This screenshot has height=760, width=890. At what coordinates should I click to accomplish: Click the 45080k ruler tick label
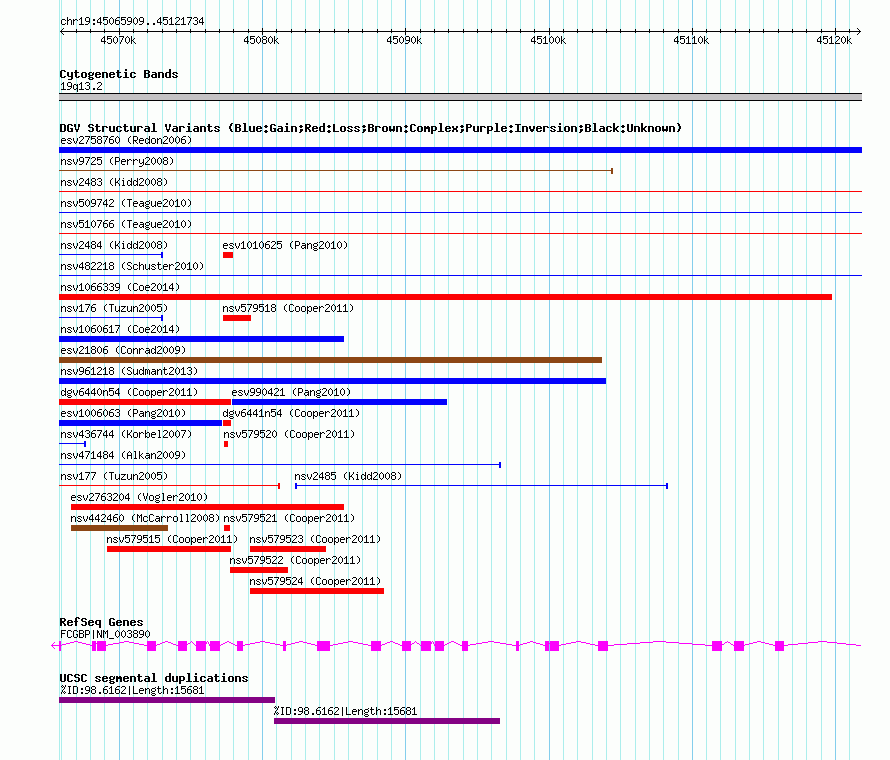(x=261, y=40)
